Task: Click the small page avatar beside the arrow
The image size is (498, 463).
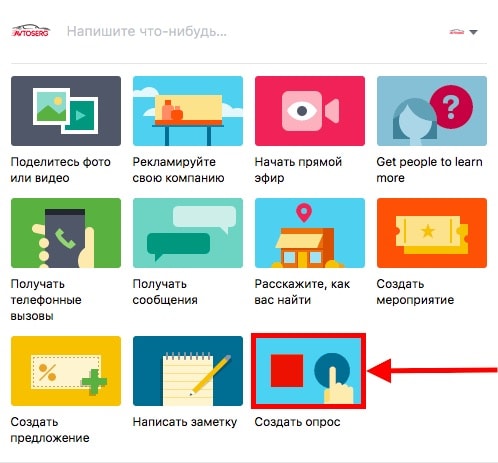Action: [x=457, y=32]
